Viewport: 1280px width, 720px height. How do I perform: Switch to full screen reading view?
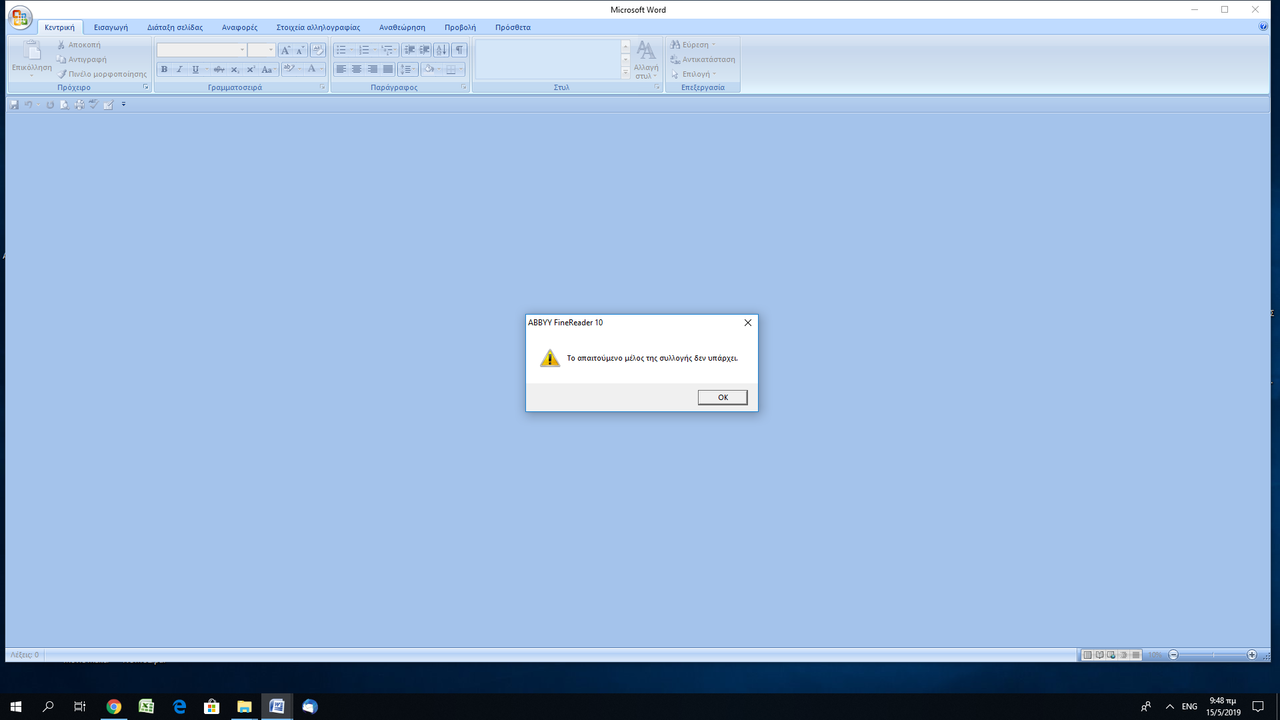click(1099, 655)
